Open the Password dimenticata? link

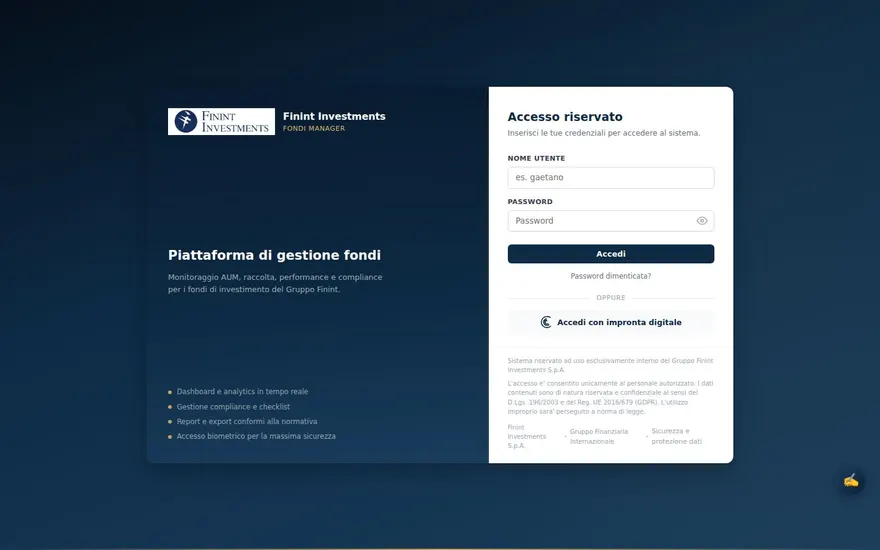point(611,276)
